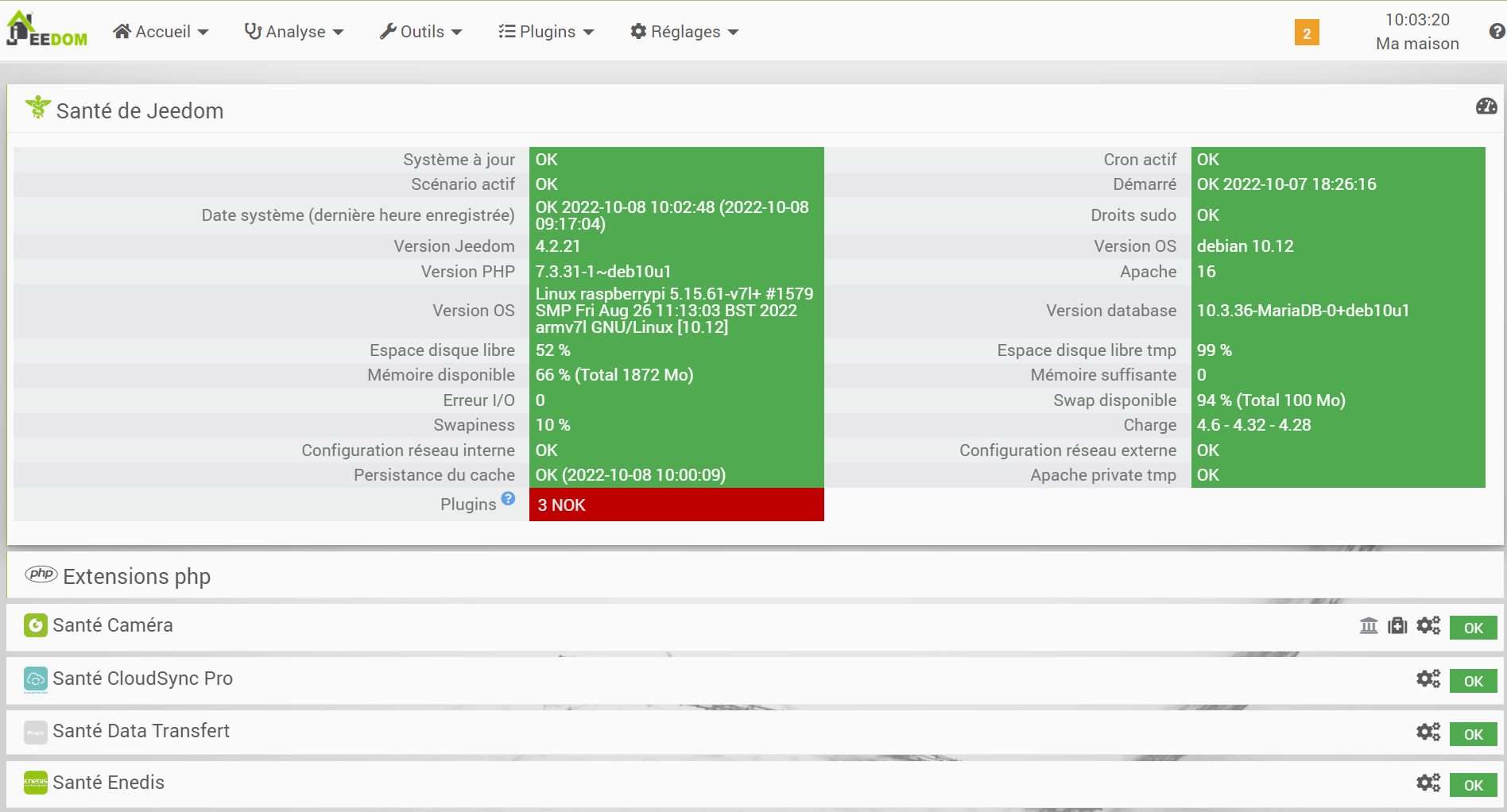Click the OK button for Santé Caméra
The height and width of the screenshot is (812, 1507).
pyautogui.click(x=1474, y=628)
